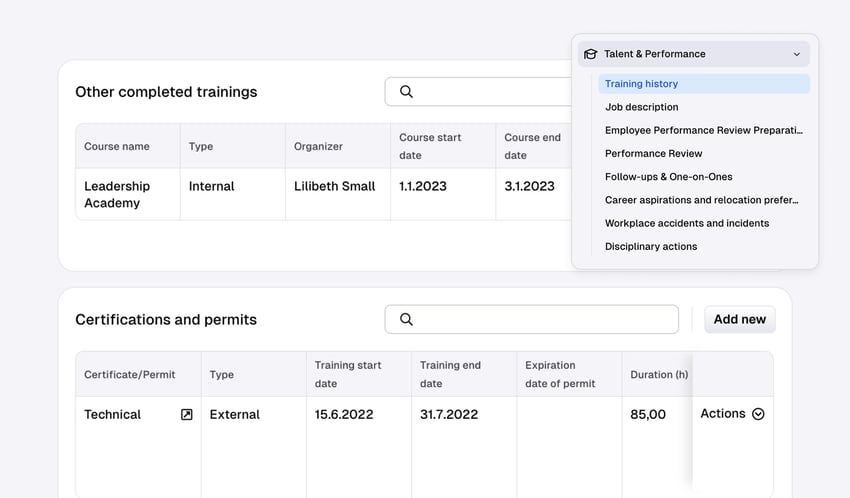The image size is (850, 498).
Task: Collapse the Talent & Performance dropdown chevron
Action: point(796,54)
